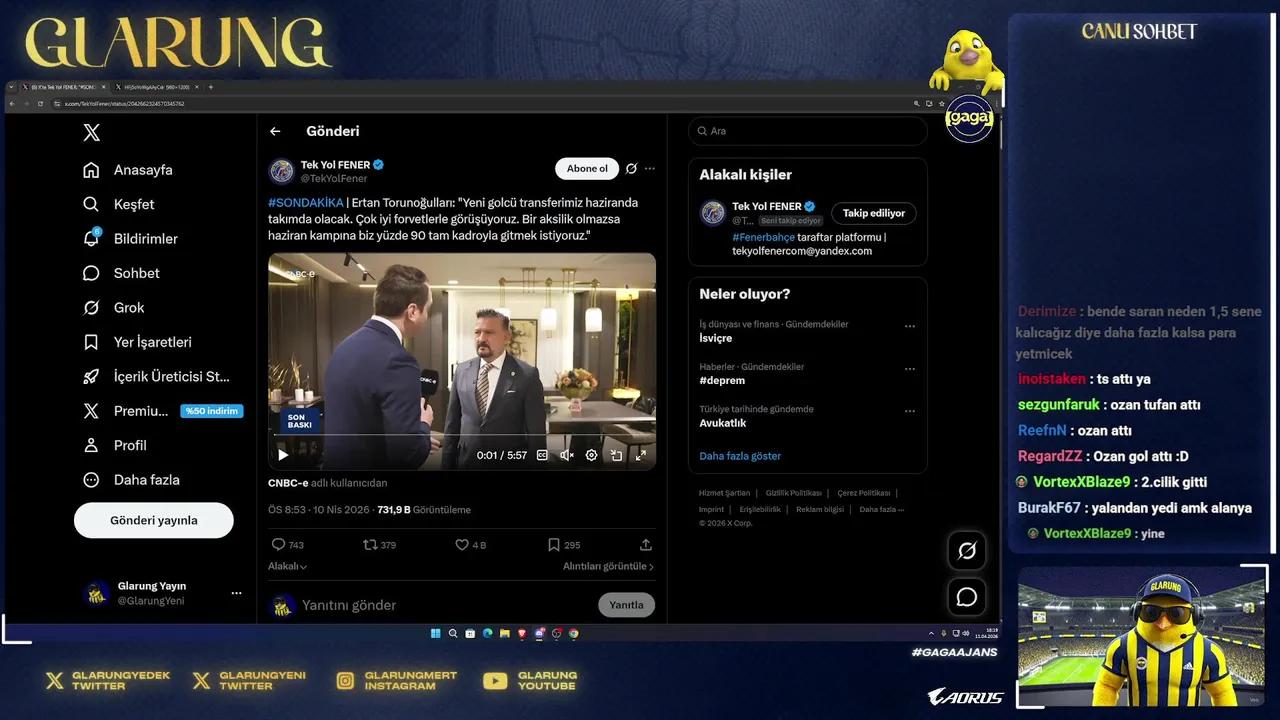
Task: Unmute the video sound
Action: [x=567, y=455]
